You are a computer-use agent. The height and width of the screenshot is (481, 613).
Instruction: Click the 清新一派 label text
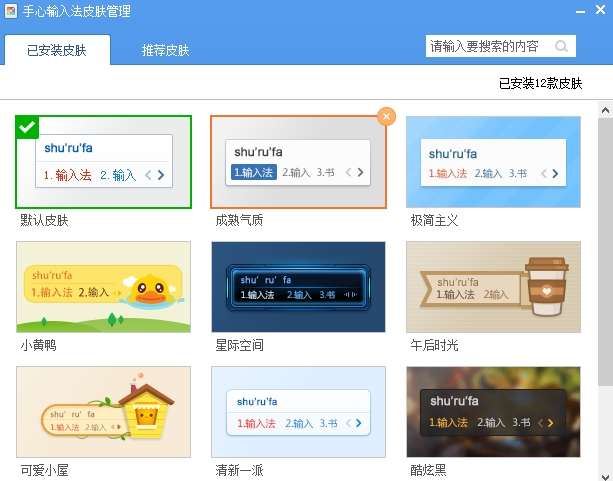point(239,470)
